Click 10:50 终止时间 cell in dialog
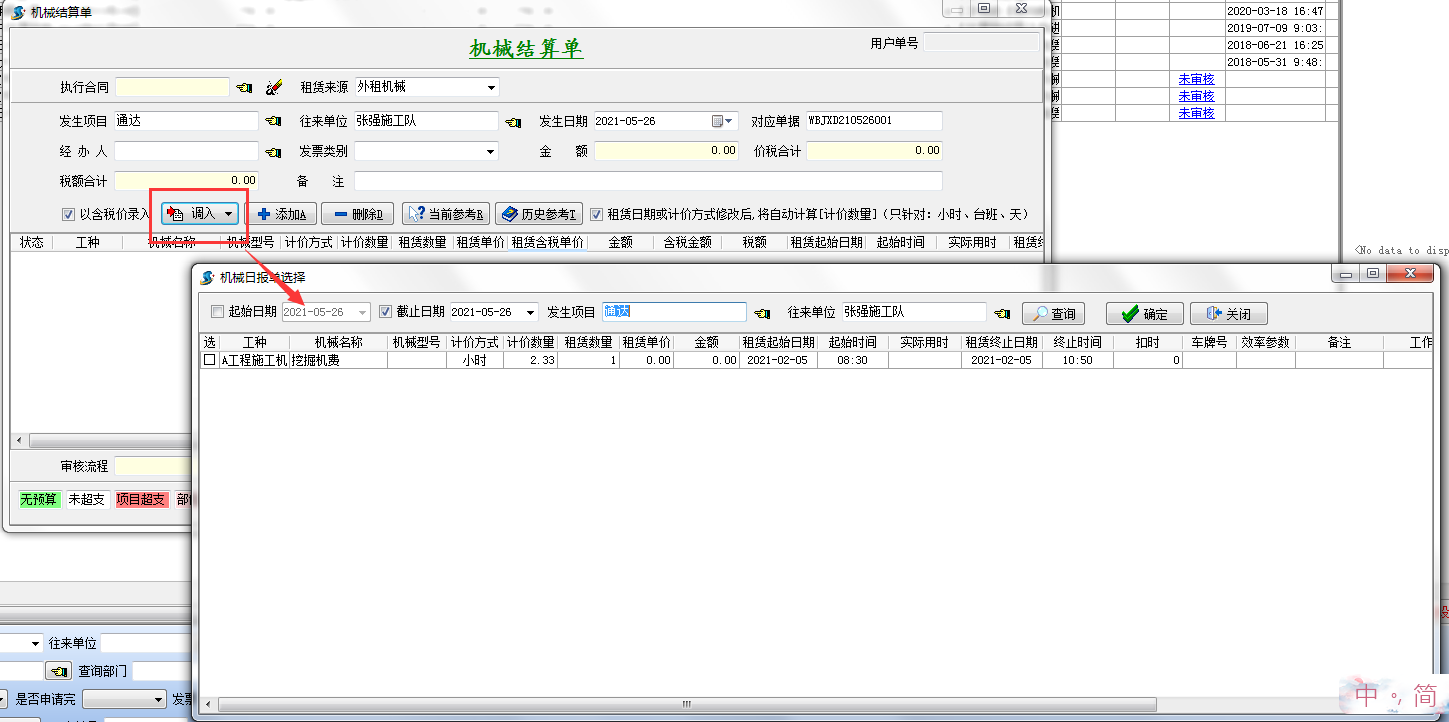The height and width of the screenshot is (722, 1449). [x=1077, y=360]
